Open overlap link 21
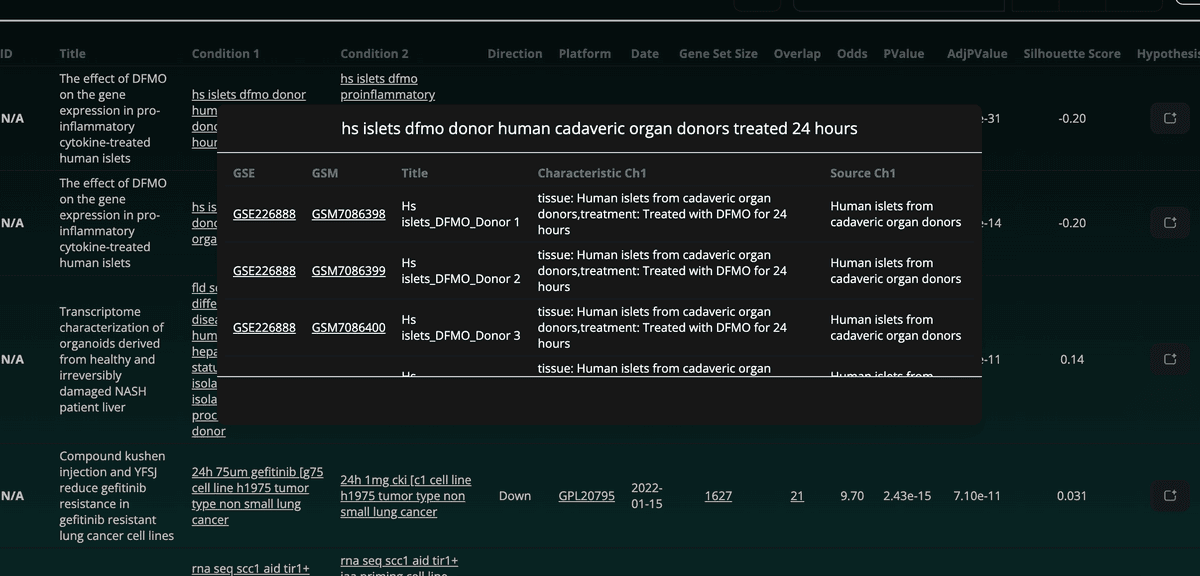This screenshot has height=576, width=1200. pos(797,496)
